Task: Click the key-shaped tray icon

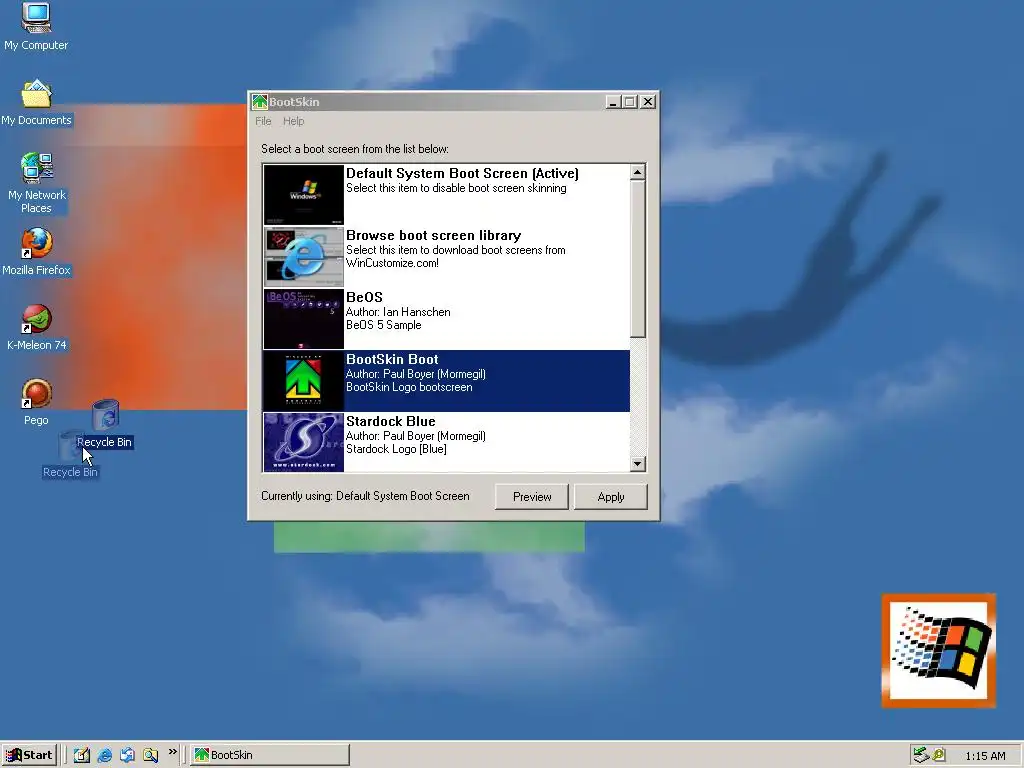Action: point(939,755)
